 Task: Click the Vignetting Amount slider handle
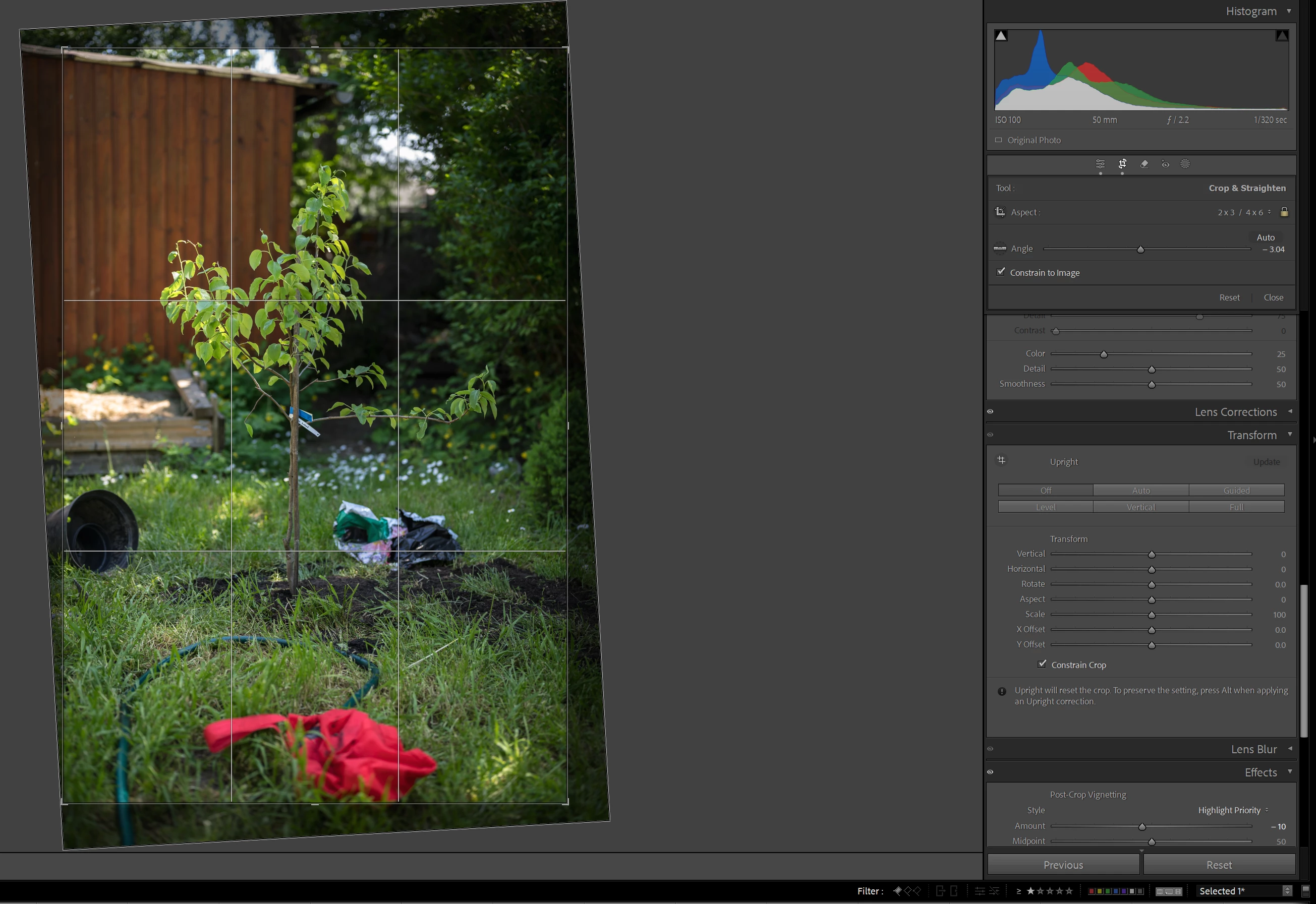pos(1142,827)
